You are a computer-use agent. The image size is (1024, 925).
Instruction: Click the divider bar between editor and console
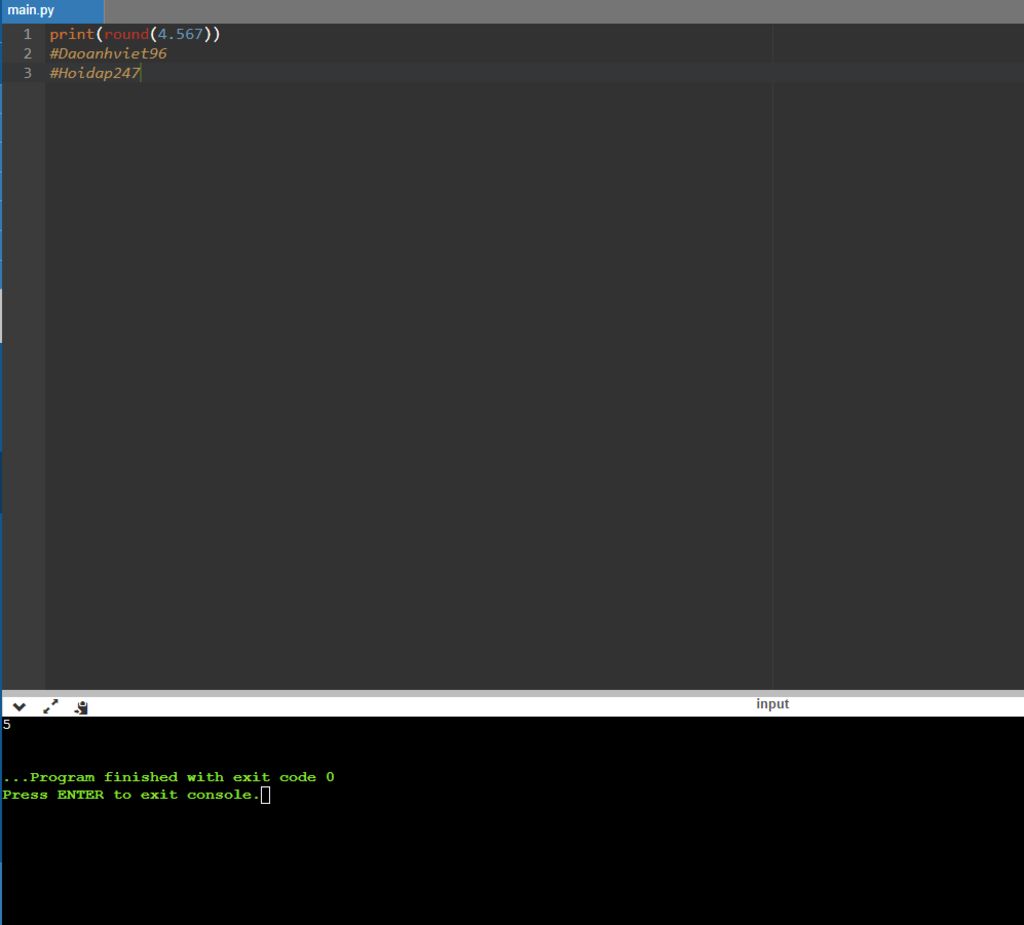coord(512,692)
